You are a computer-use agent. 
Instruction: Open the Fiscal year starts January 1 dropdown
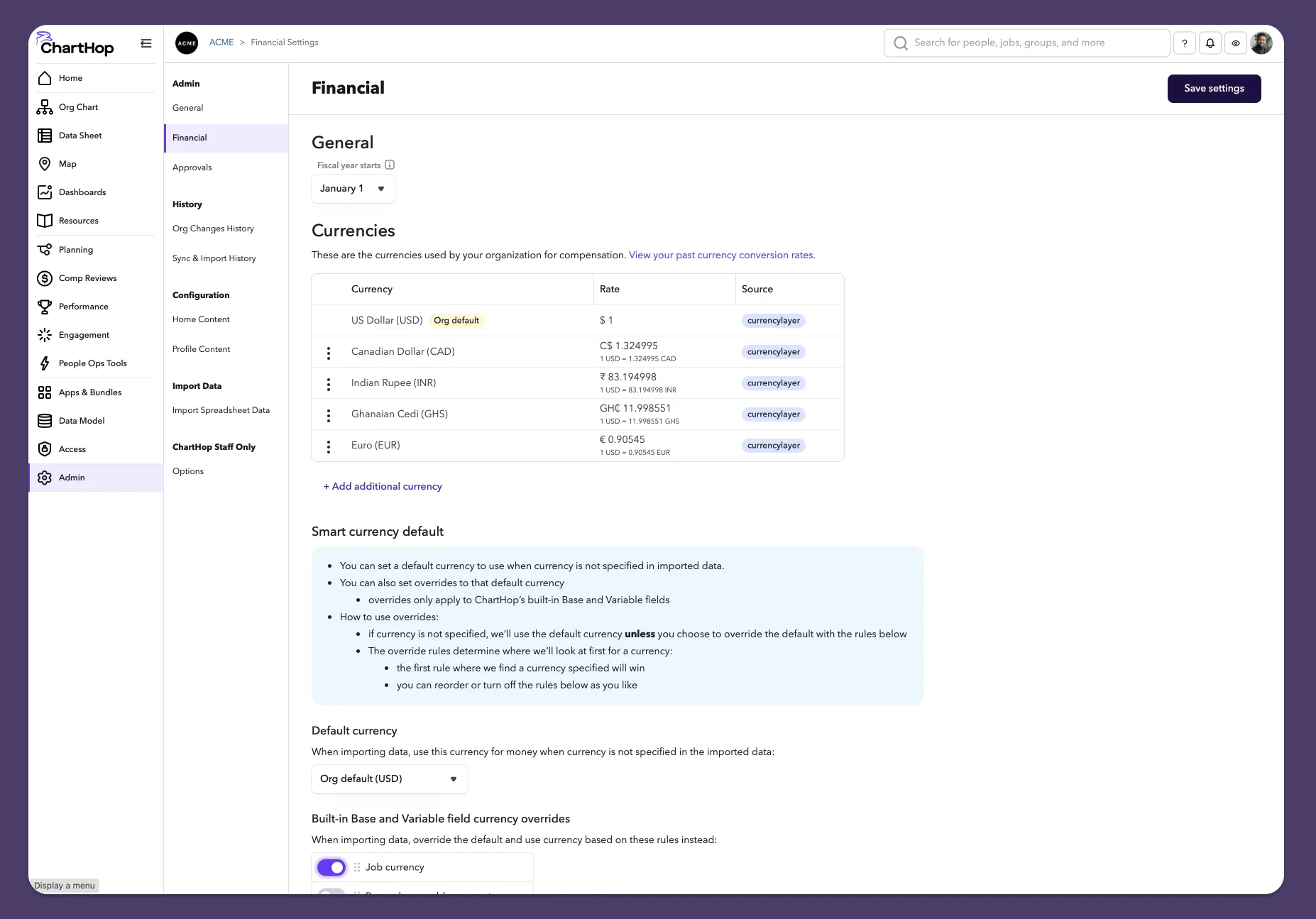(353, 189)
